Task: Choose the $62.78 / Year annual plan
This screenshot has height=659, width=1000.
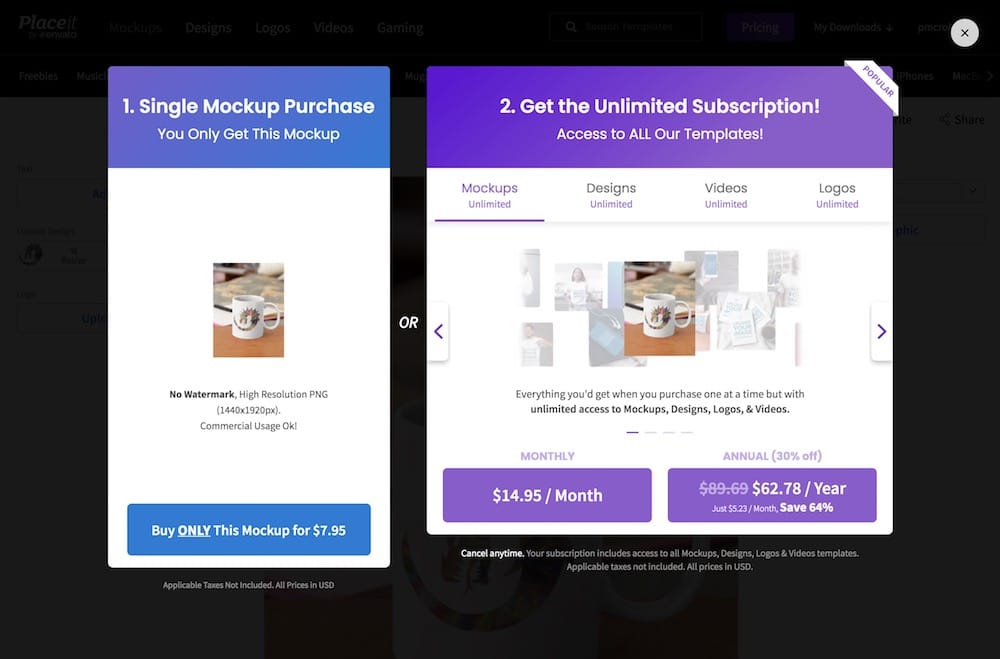Action: coord(772,495)
